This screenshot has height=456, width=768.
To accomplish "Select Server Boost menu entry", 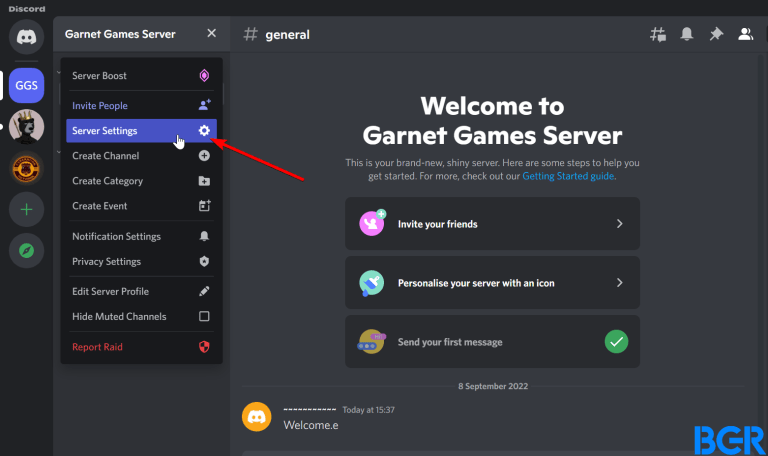I will pos(141,75).
